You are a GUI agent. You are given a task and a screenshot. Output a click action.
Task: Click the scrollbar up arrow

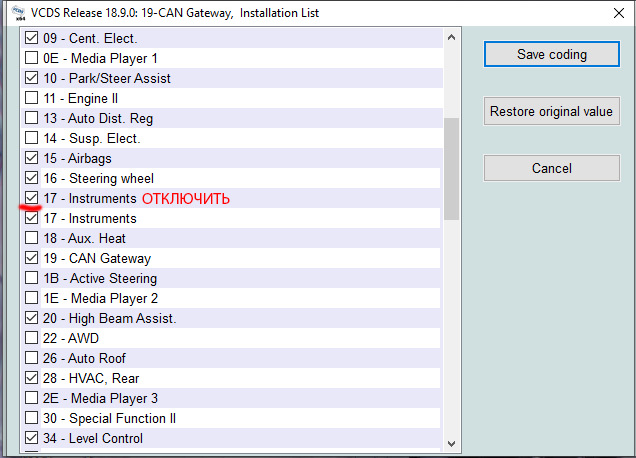(x=451, y=38)
